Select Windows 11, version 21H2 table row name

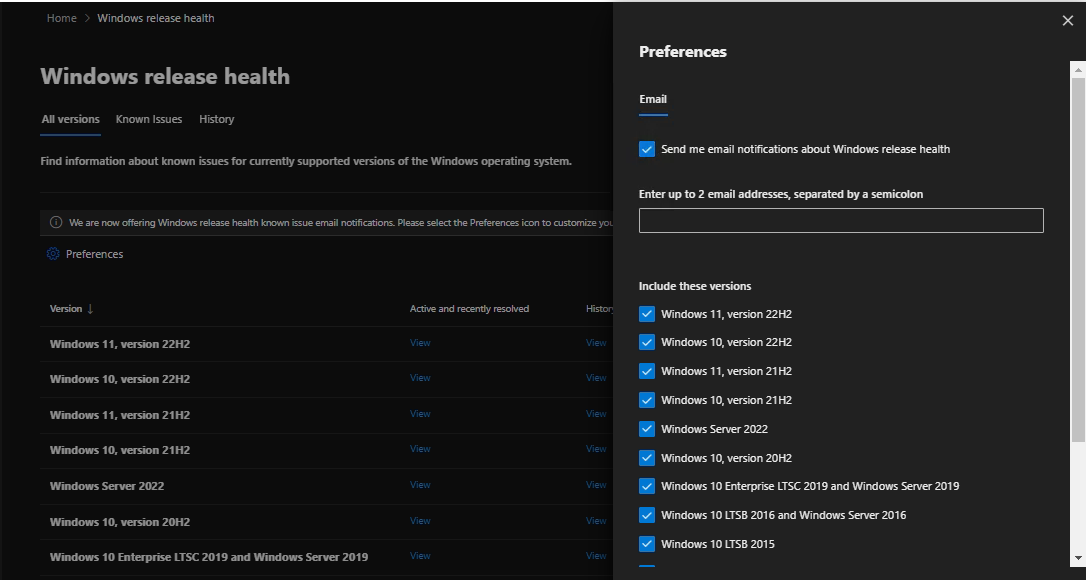click(x=120, y=415)
